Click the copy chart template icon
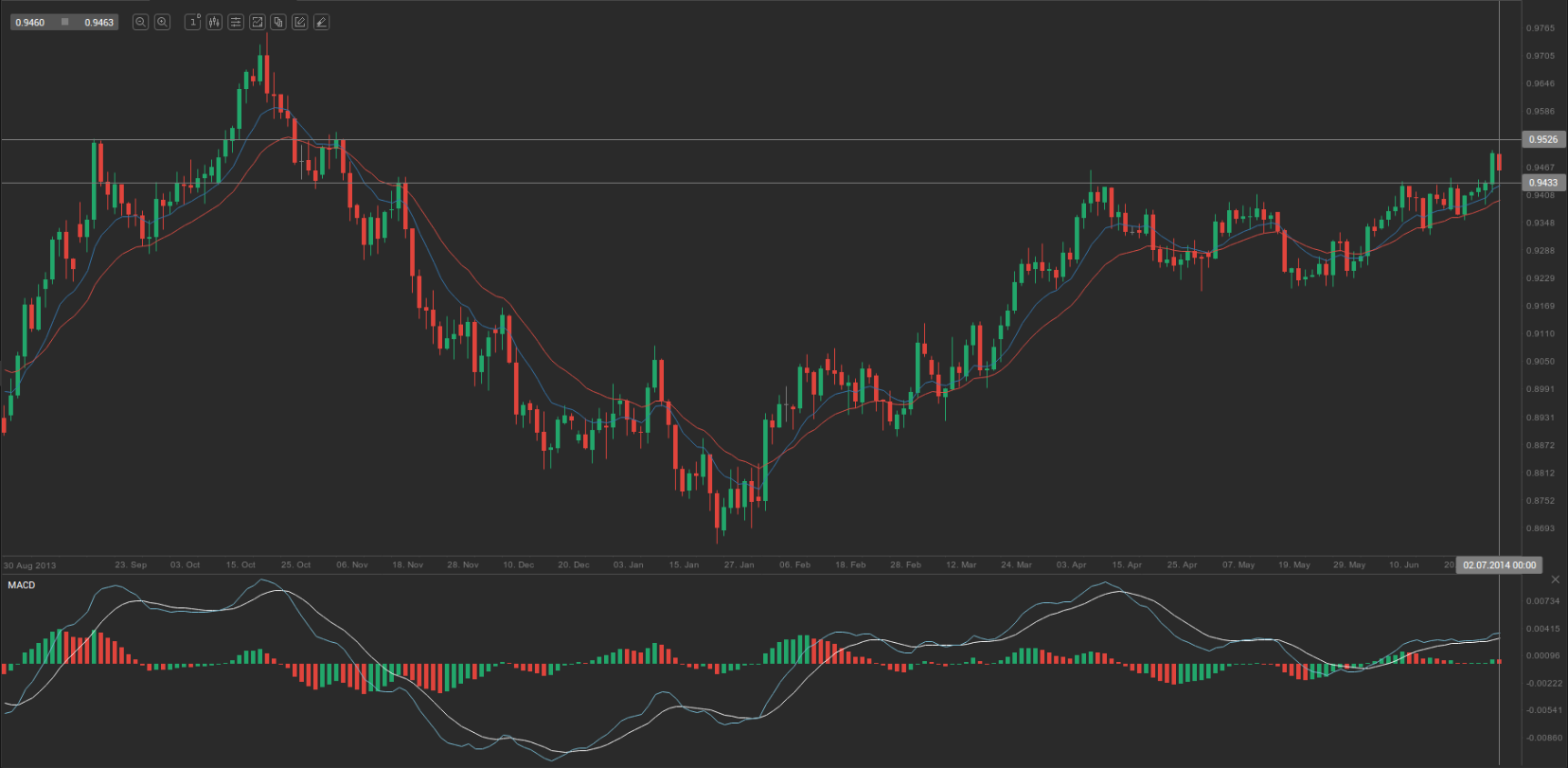The height and width of the screenshot is (768, 1568). click(278, 22)
